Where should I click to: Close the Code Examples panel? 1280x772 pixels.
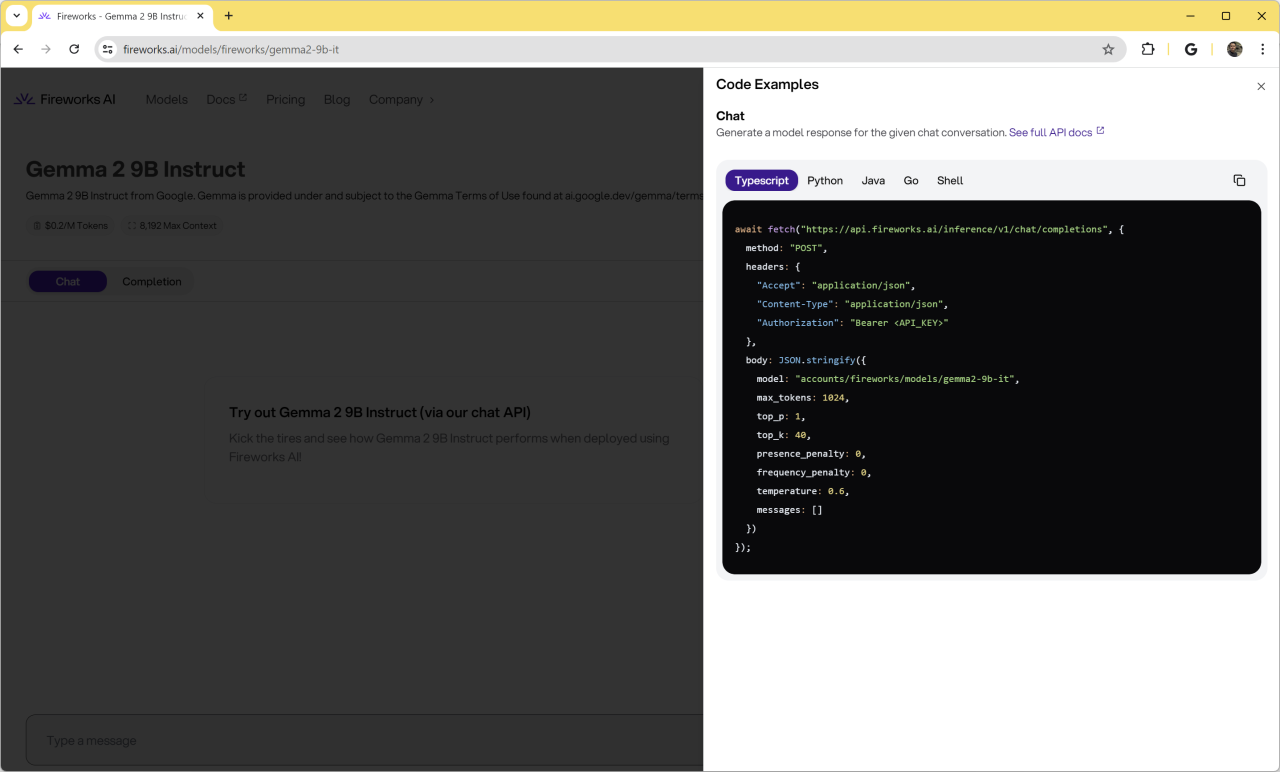pyautogui.click(x=1261, y=87)
